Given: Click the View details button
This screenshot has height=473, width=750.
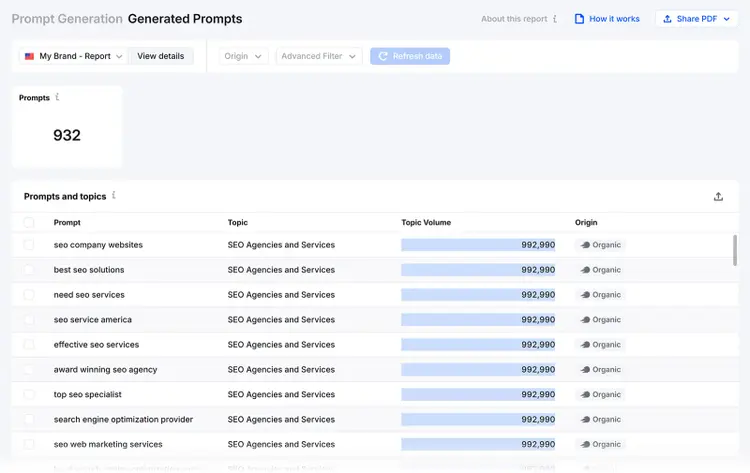Looking at the screenshot, I should 161,56.
